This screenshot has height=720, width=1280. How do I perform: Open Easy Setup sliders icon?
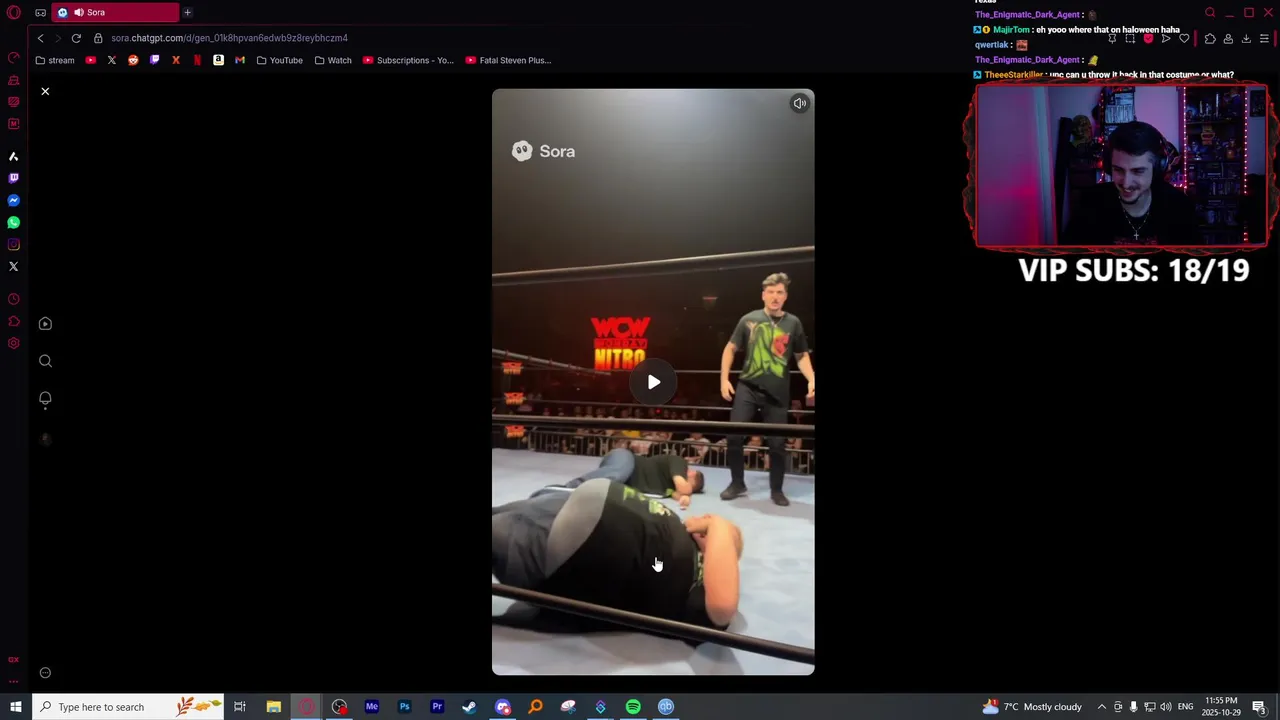(1264, 39)
